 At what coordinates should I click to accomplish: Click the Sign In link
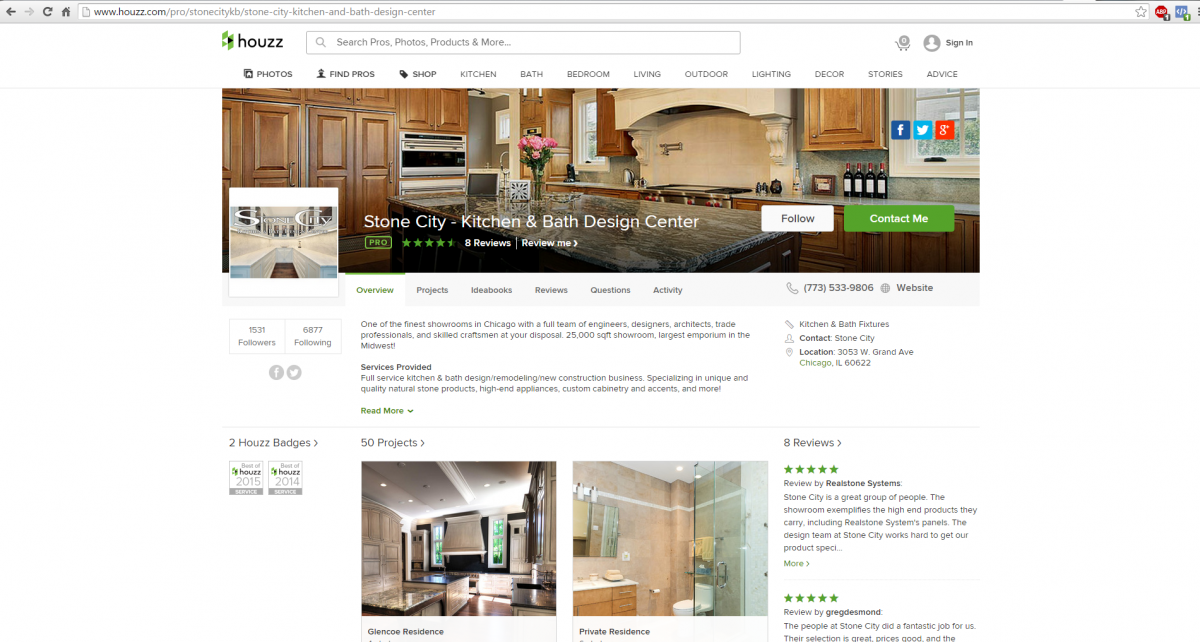tap(959, 43)
